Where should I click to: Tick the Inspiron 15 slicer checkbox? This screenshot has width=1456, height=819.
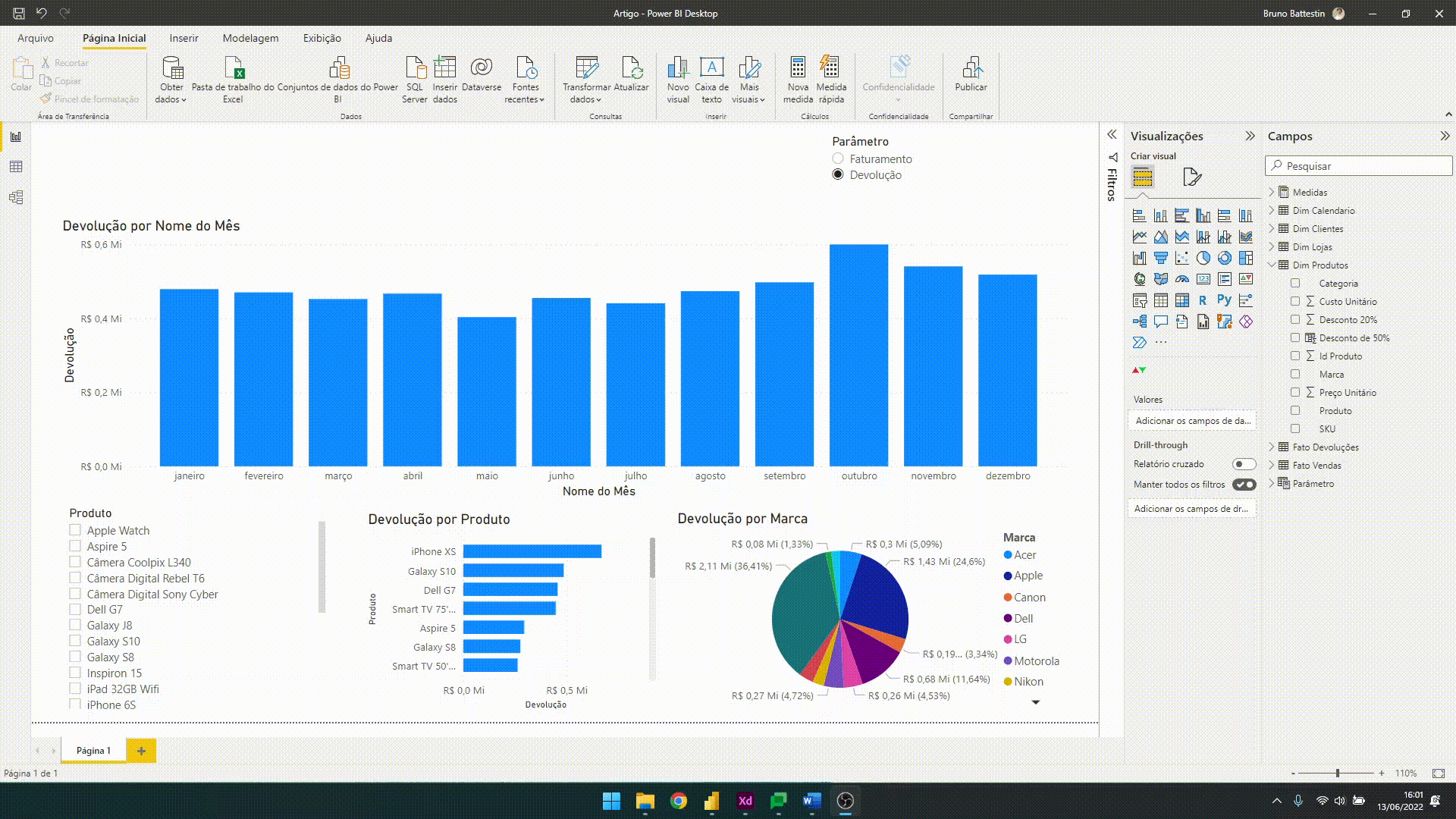pos(75,673)
